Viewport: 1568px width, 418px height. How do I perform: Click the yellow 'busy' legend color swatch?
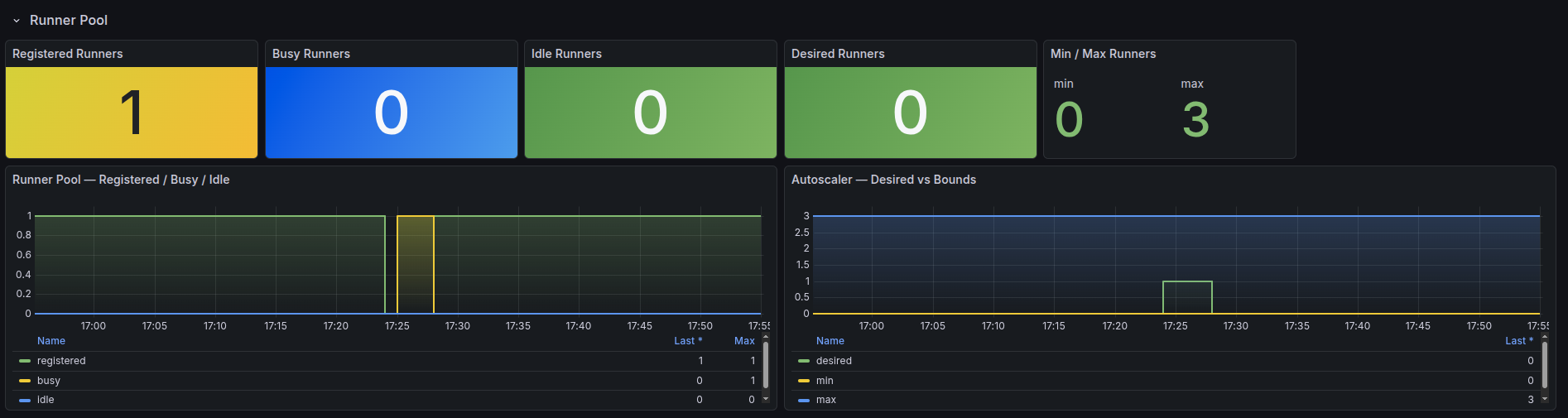coord(25,381)
